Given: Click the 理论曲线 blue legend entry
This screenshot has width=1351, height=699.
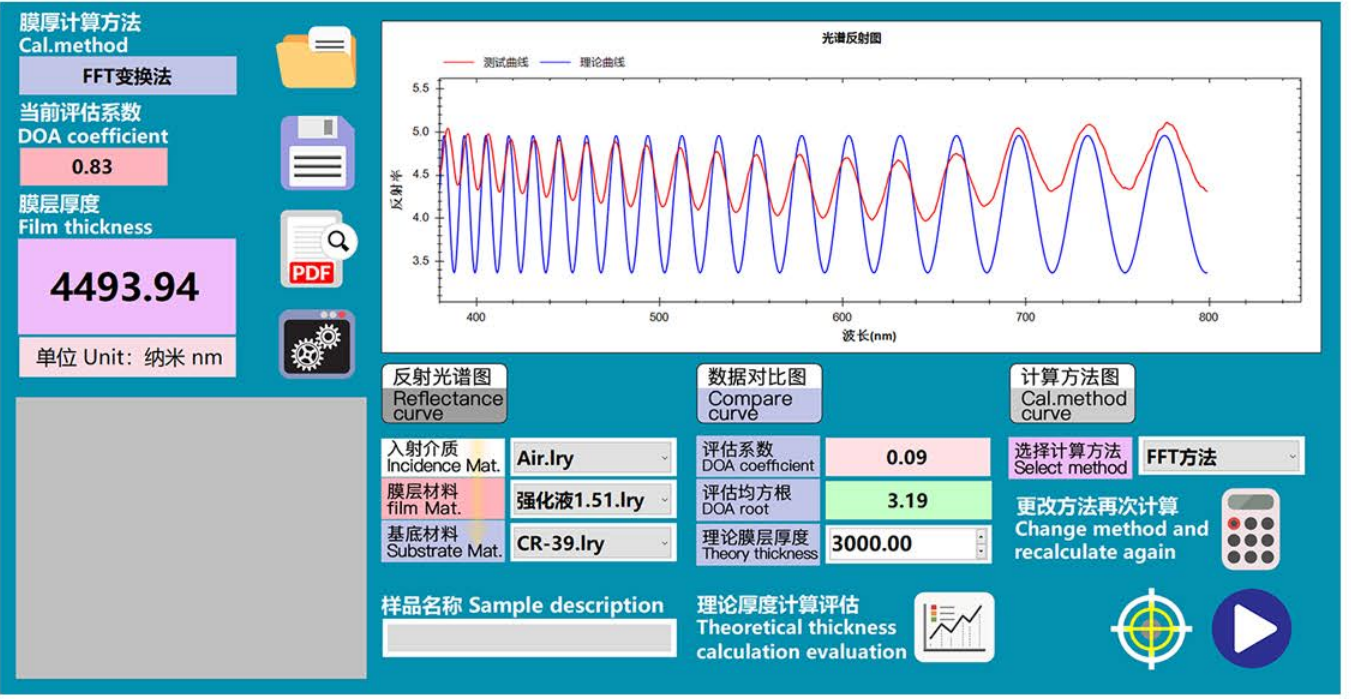Looking at the screenshot, I should [x=583, y=62].
